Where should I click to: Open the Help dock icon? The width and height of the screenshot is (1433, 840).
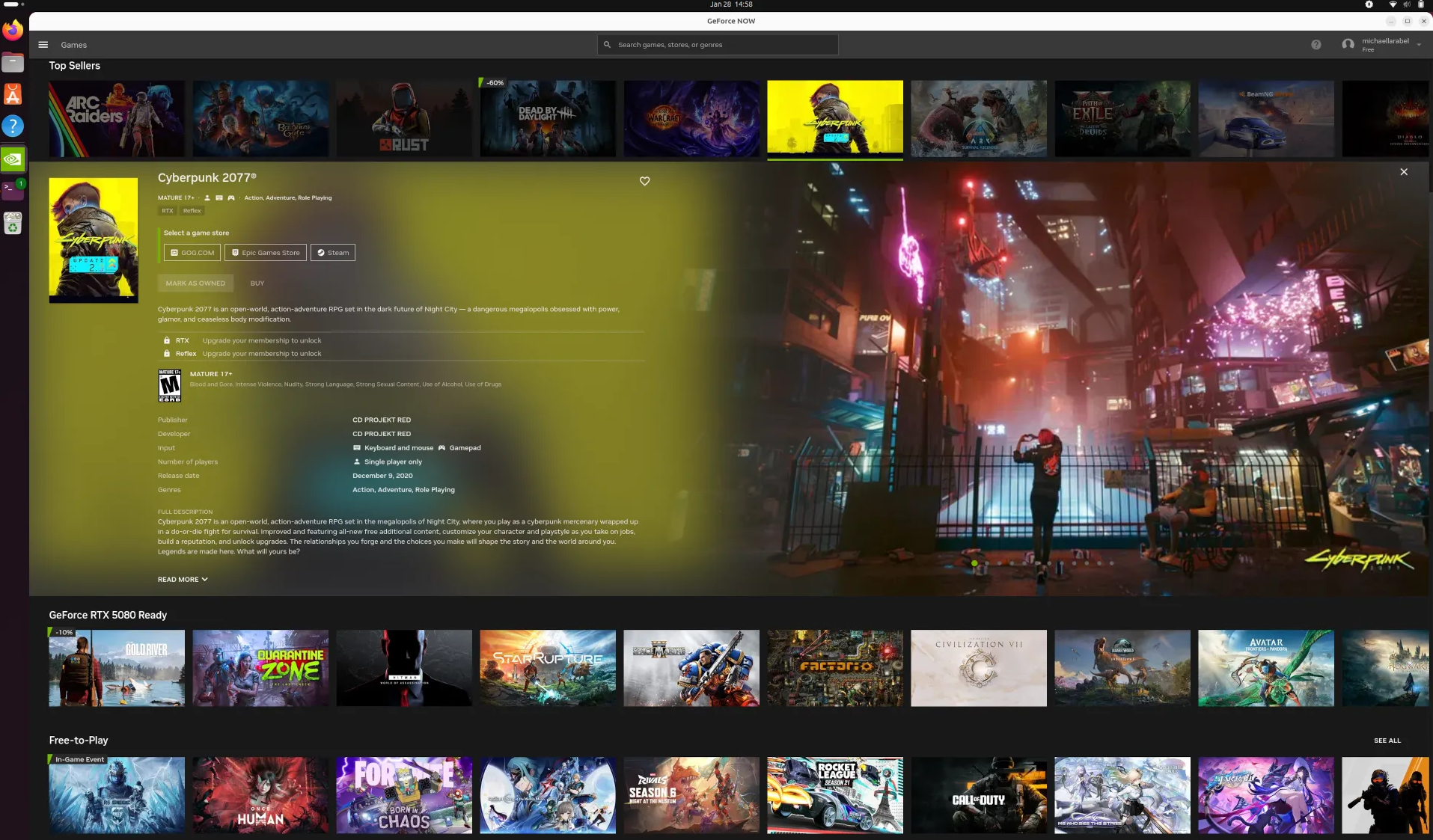13,126
